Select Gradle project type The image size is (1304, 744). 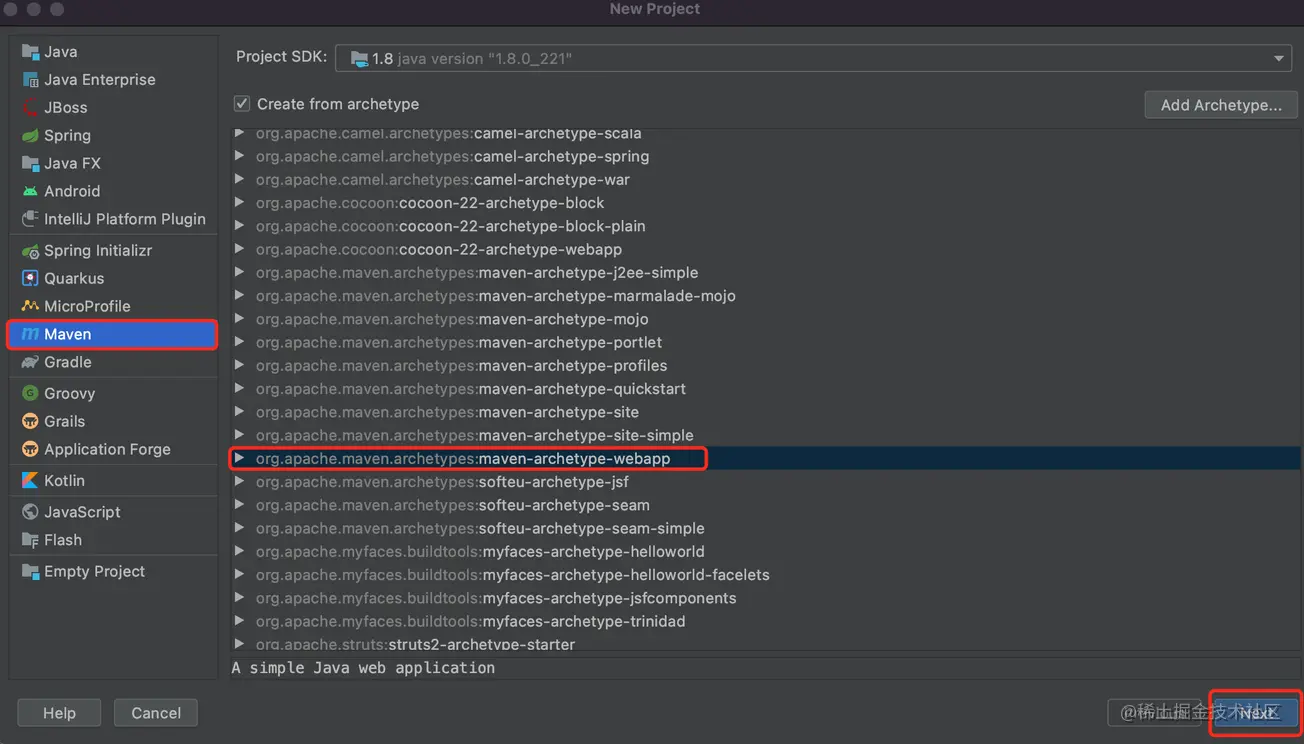coord(113,363)
